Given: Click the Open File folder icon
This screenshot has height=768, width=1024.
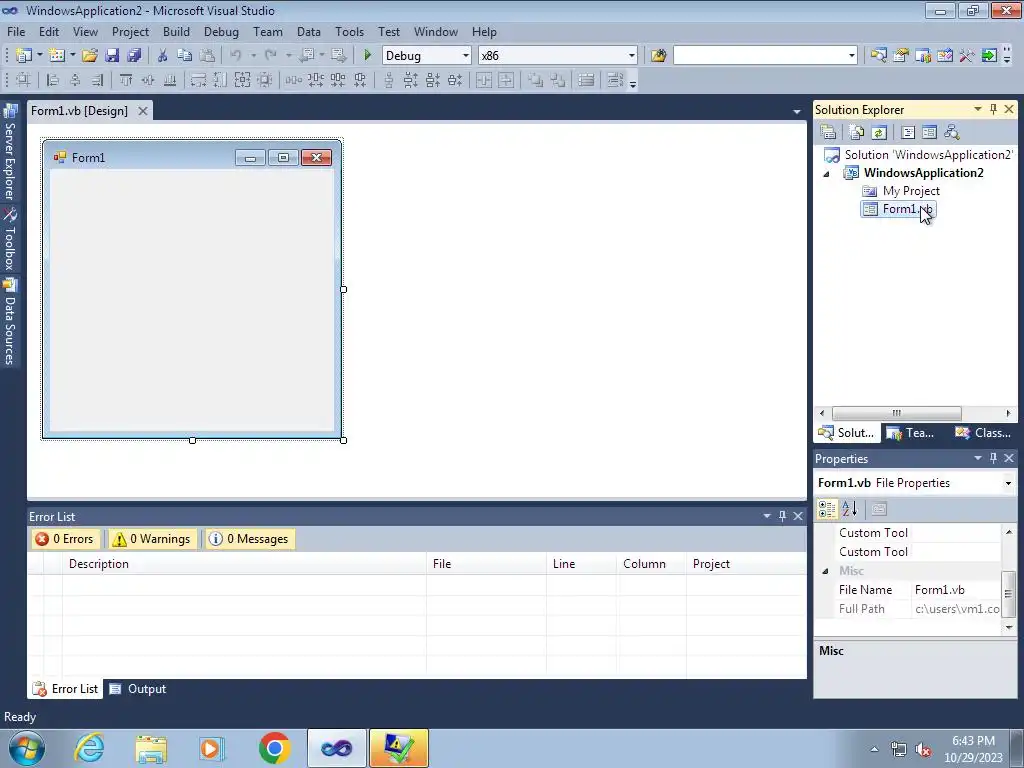Looking at the screenshot, I should point(89,56).
